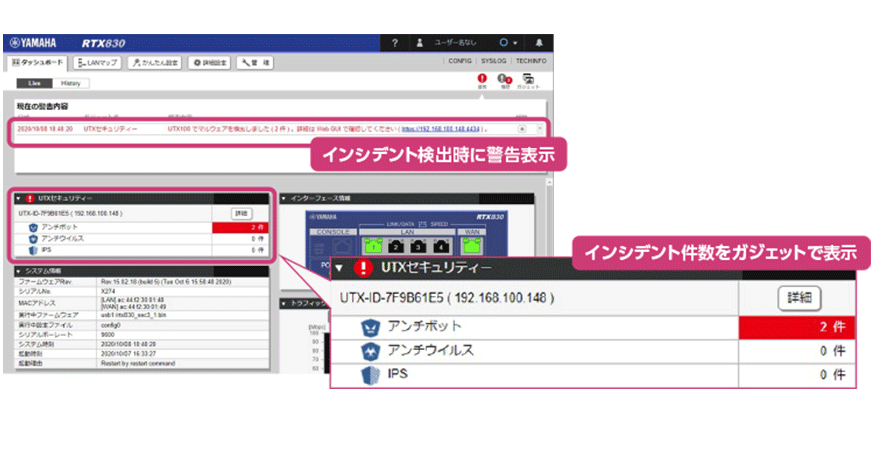Click ユーザー名なし user label
Image resolution: width=875 pixels, height=449 pixels.
click(456, 43)
